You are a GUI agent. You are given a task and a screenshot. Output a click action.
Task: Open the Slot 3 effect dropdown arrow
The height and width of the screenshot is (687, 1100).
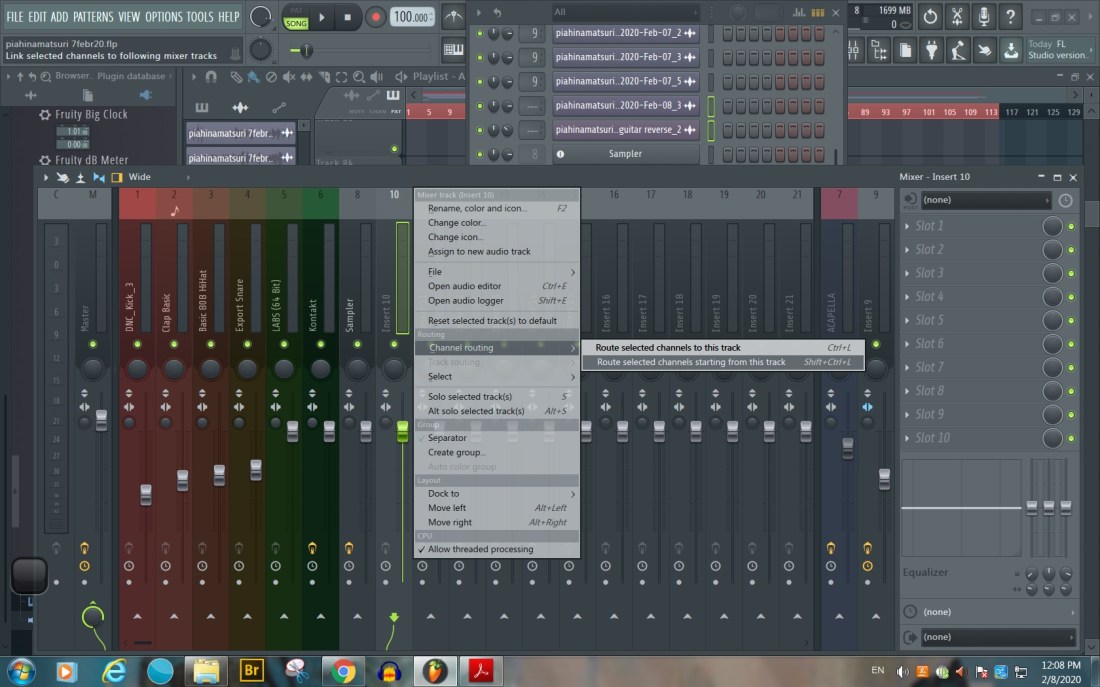pos(906,273)
